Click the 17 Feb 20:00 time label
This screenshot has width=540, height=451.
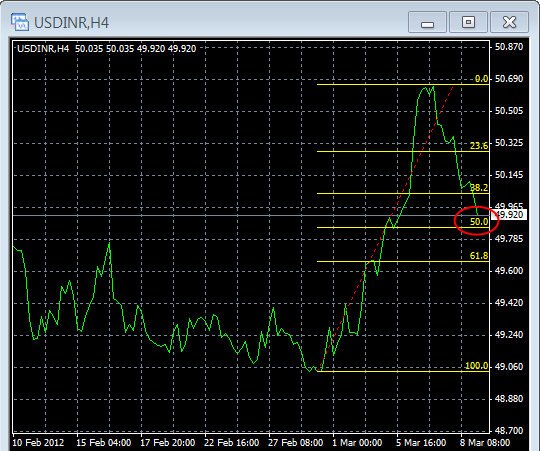(x=168, y=443)
